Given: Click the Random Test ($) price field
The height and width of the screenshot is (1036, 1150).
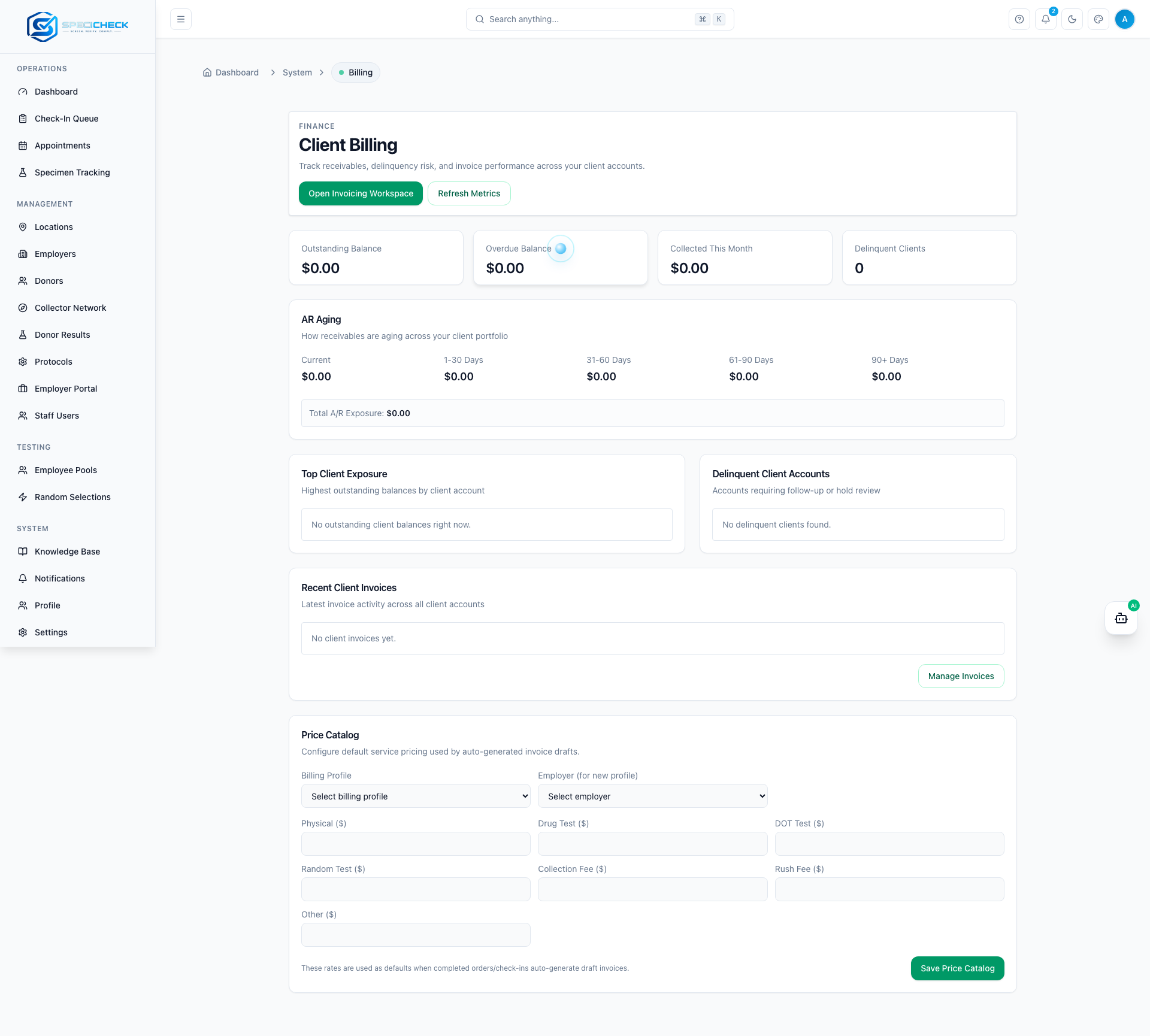Looking at the screenshot, I should [x=416, y=889].
